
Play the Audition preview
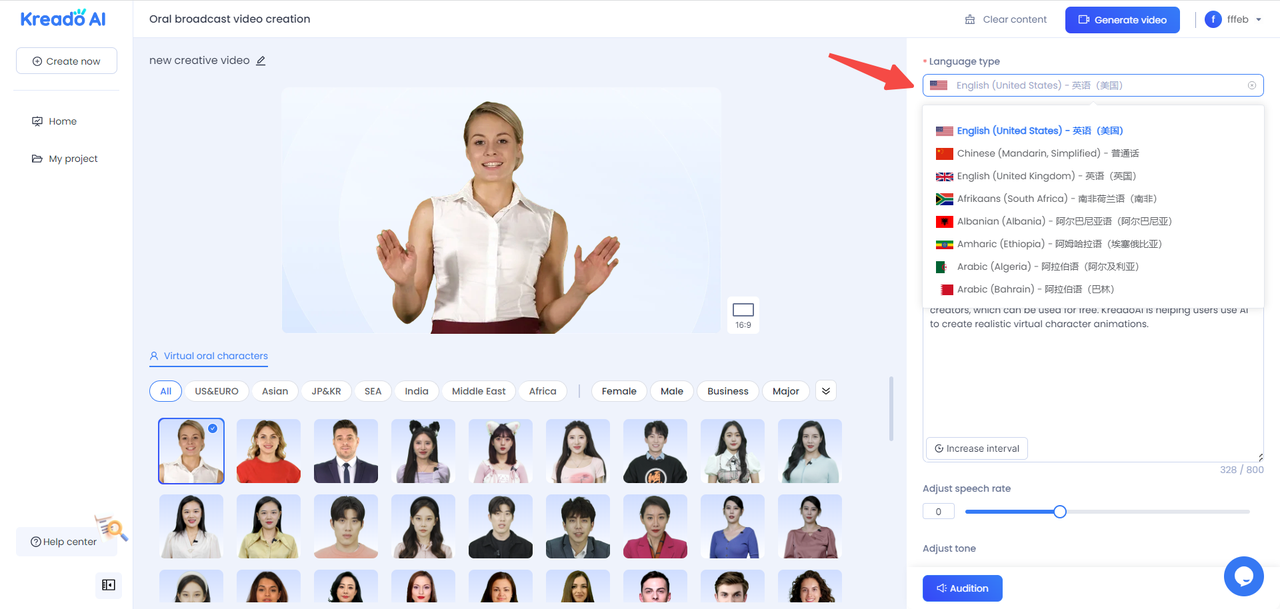[962, 588]
